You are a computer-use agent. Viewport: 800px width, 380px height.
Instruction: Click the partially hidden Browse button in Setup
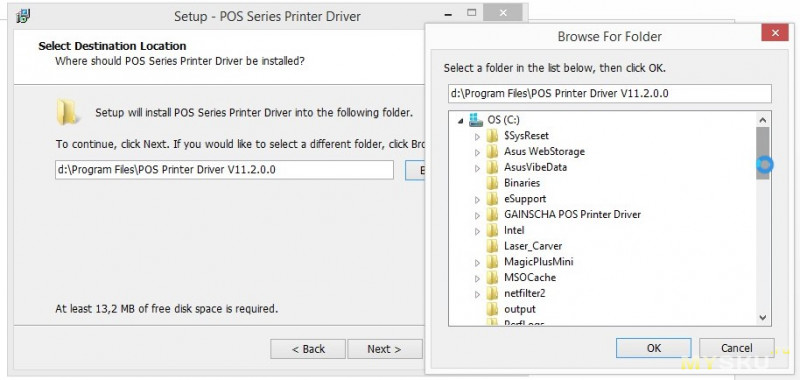click(x=415, y=170)
